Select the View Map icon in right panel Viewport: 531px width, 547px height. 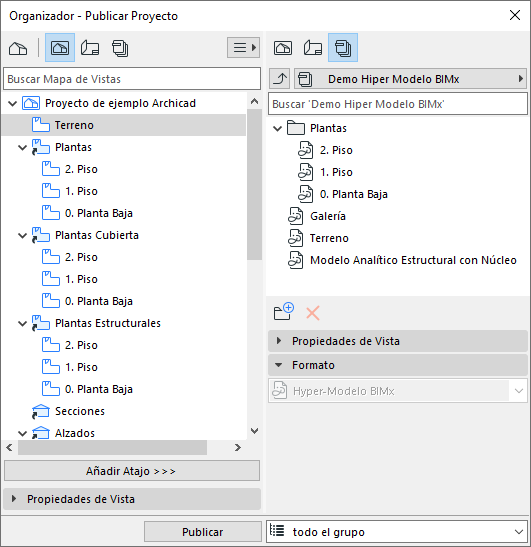pos(283,48)
